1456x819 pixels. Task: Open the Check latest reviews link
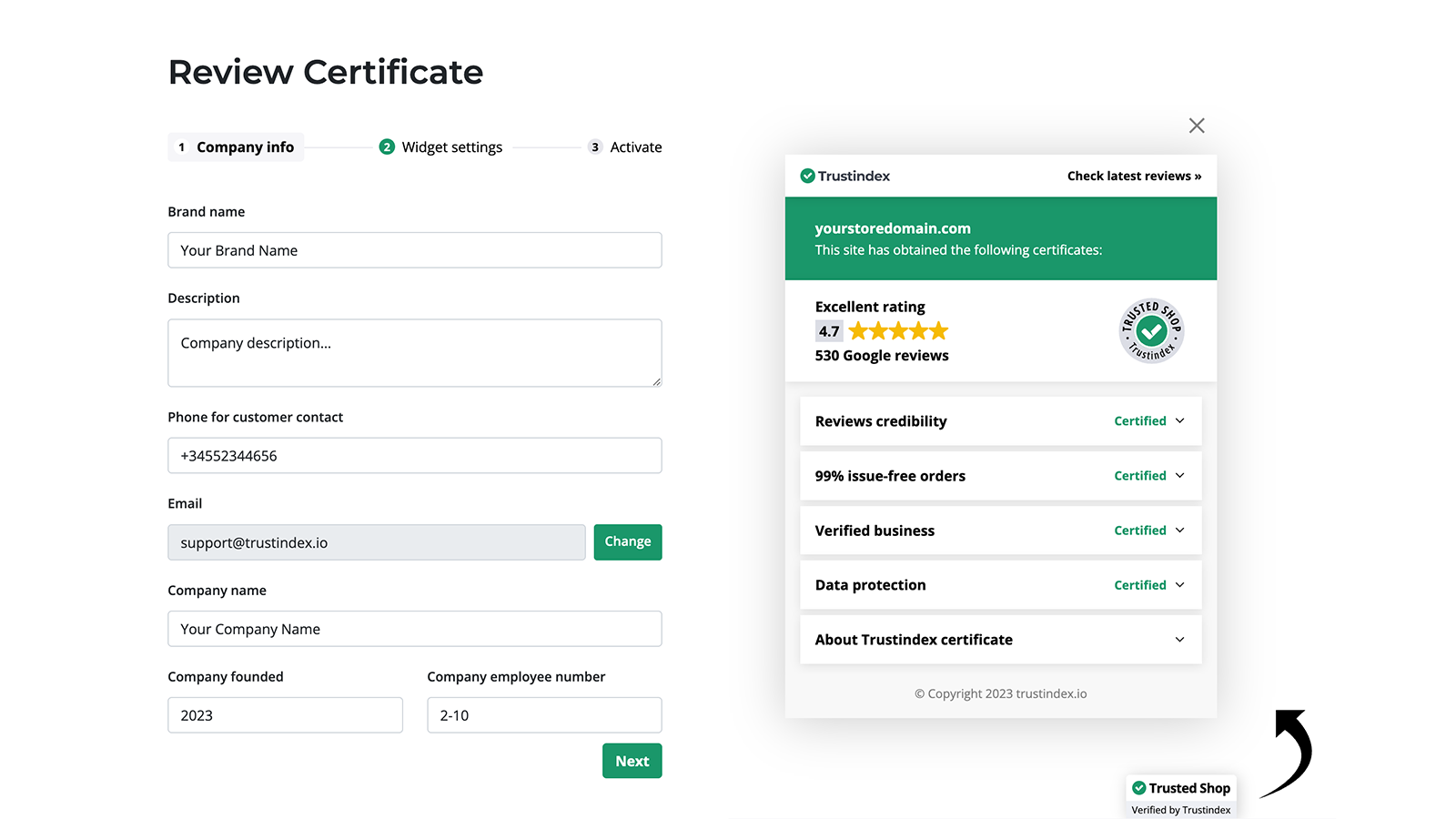[x=1134, y=176]
